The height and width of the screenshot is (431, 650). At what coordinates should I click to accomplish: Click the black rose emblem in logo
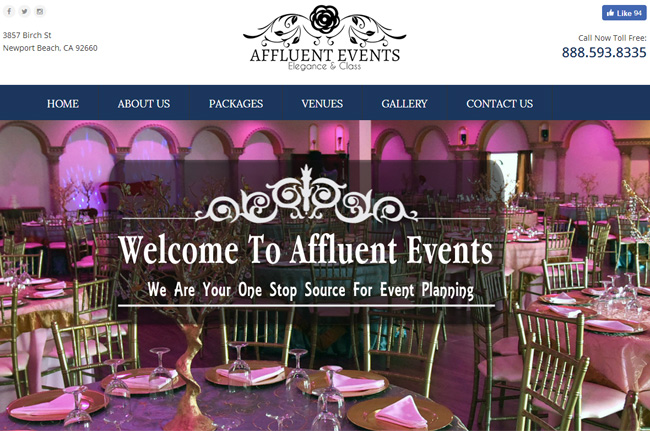tap(325, 19)
